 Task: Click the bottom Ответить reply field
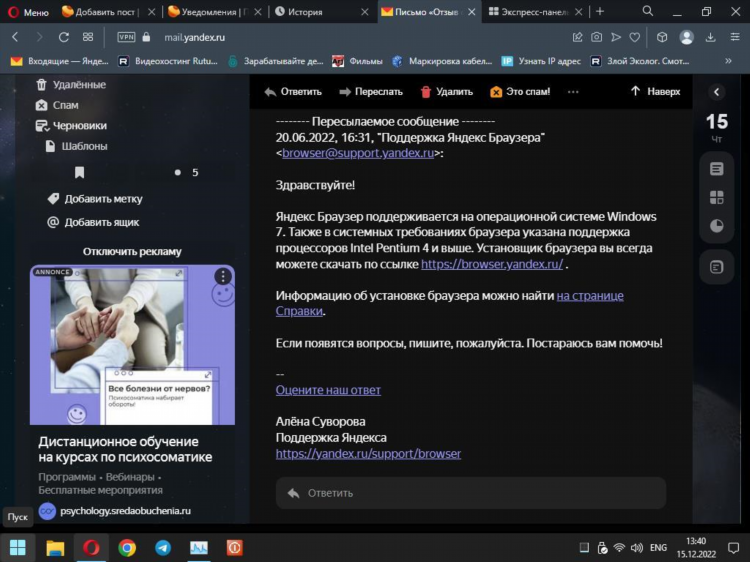tap(471, 493)
